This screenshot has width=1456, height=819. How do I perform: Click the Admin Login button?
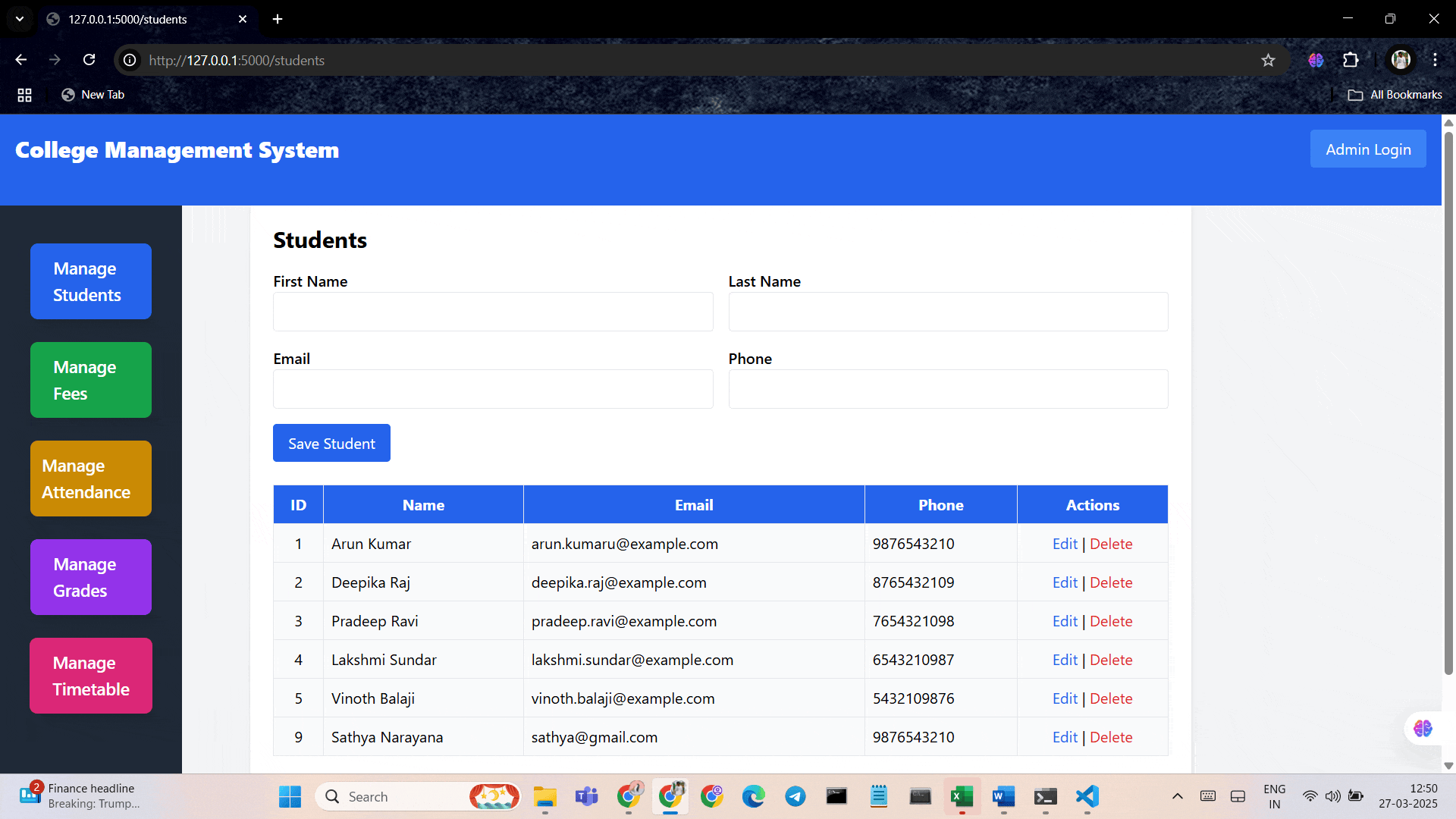point(1367,149)
